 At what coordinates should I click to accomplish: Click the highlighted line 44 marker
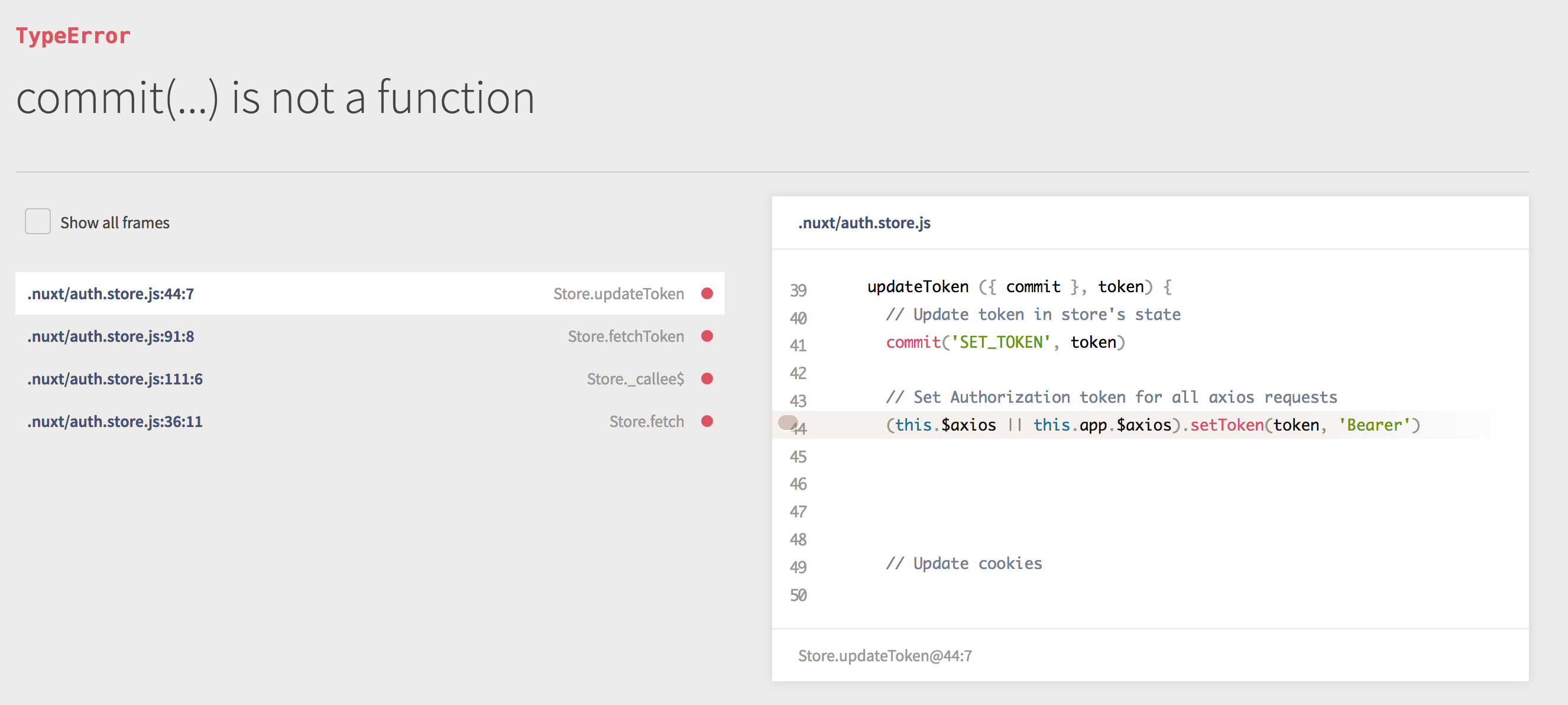pos(788,422)
